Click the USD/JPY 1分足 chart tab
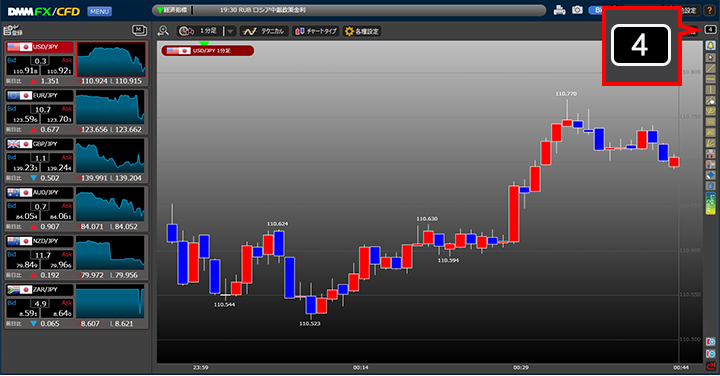This screenshot has height=376, width=720. click(x=208, y=51)
